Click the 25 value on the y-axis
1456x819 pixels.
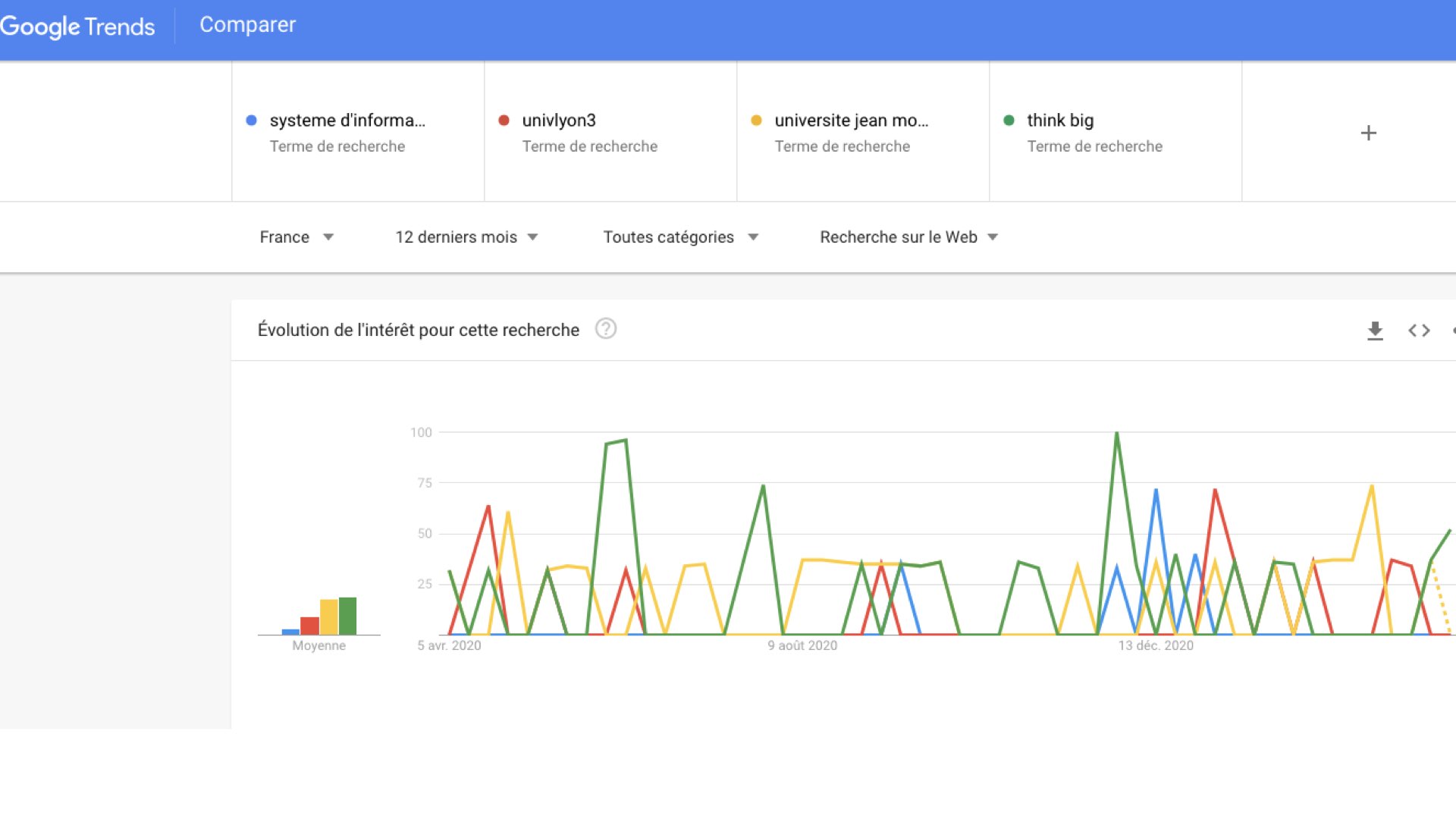(x=425, y=584)
